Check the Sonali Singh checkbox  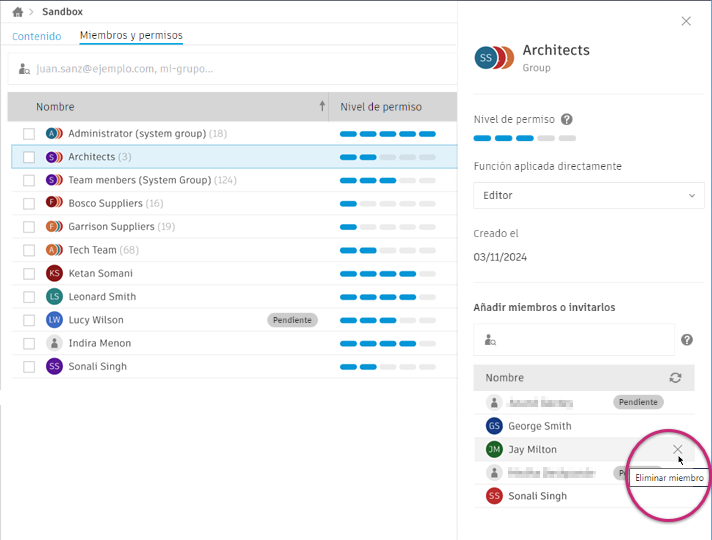[29, 367]
